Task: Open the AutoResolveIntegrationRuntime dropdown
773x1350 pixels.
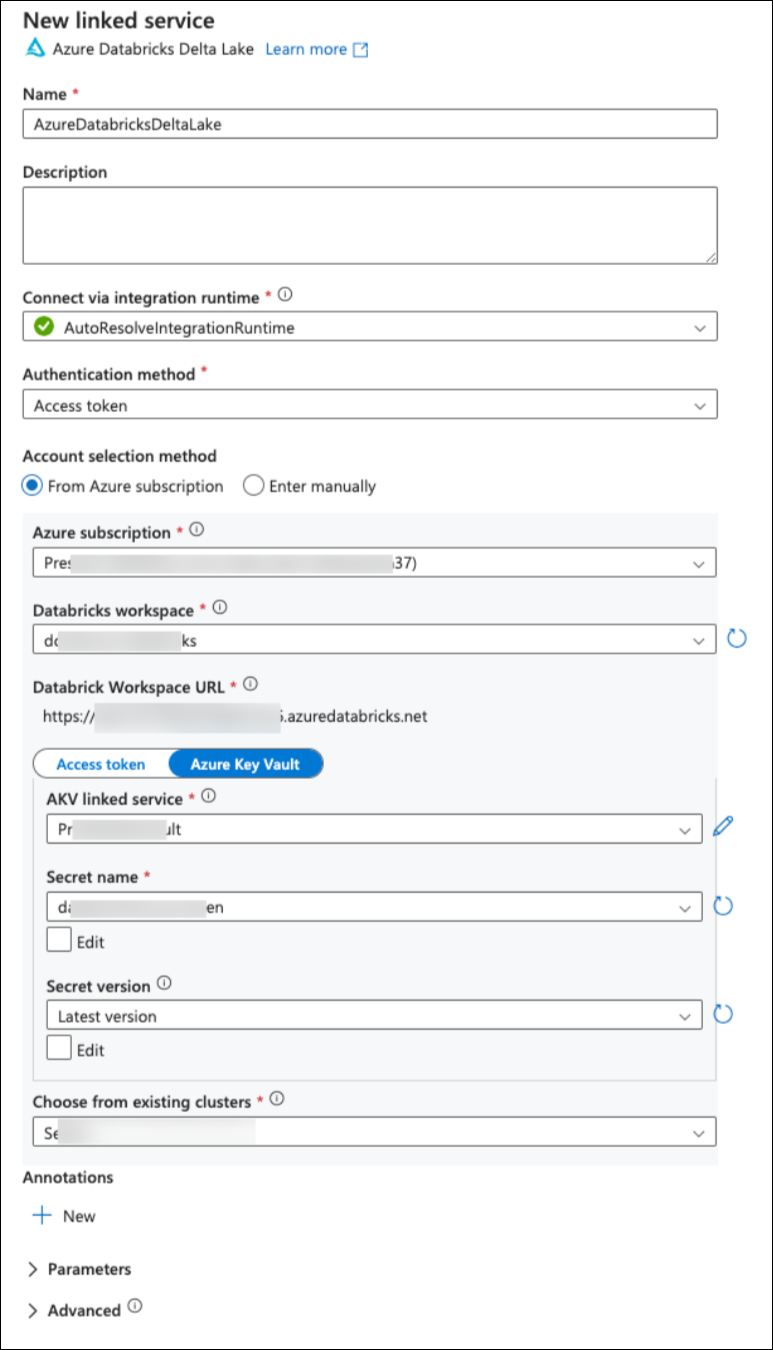Action: click(369, 327)
